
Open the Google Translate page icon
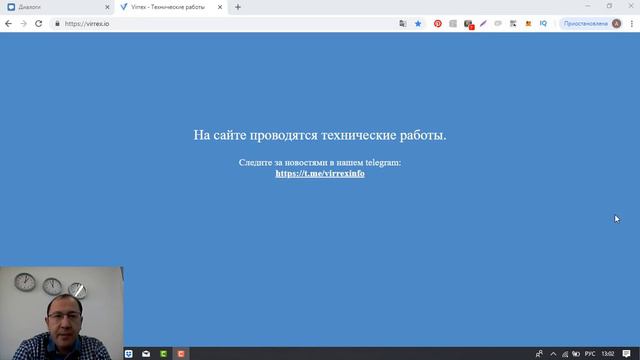[403, 24]
